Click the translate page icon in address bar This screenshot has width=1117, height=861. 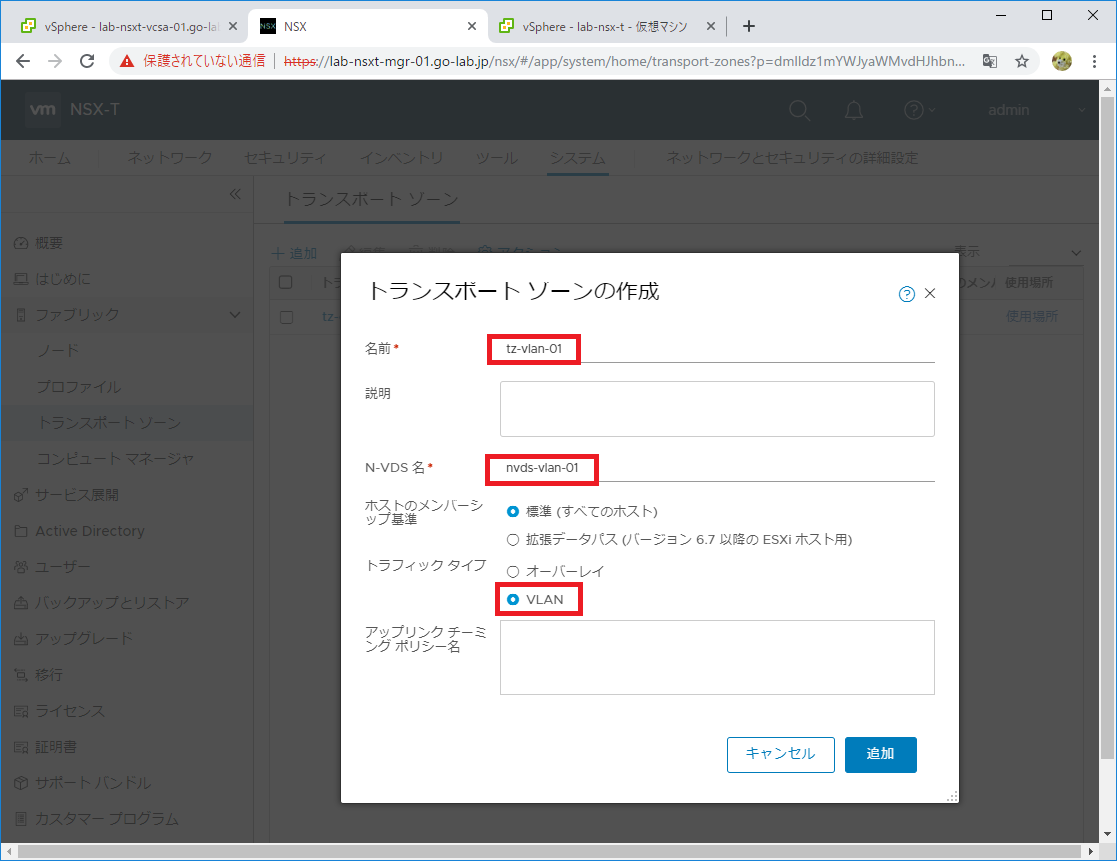tap(989, 61)
